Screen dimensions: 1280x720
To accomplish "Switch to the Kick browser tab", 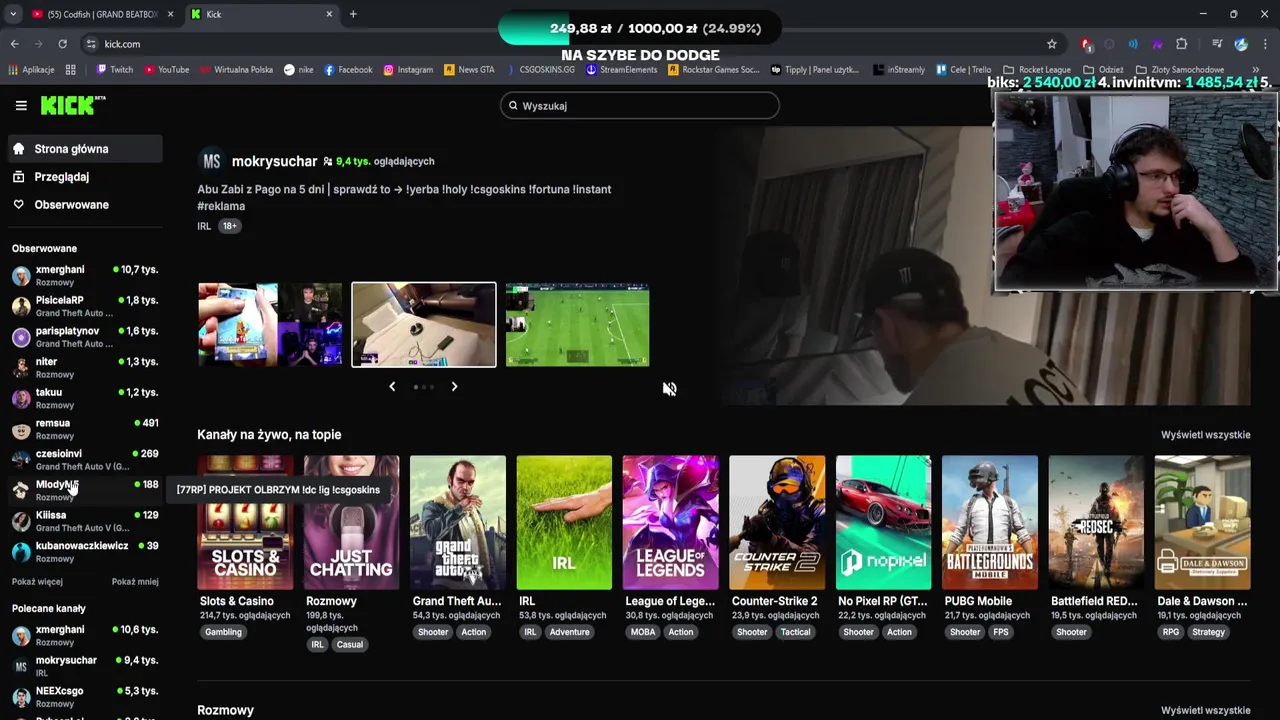I will click(262, 14).
